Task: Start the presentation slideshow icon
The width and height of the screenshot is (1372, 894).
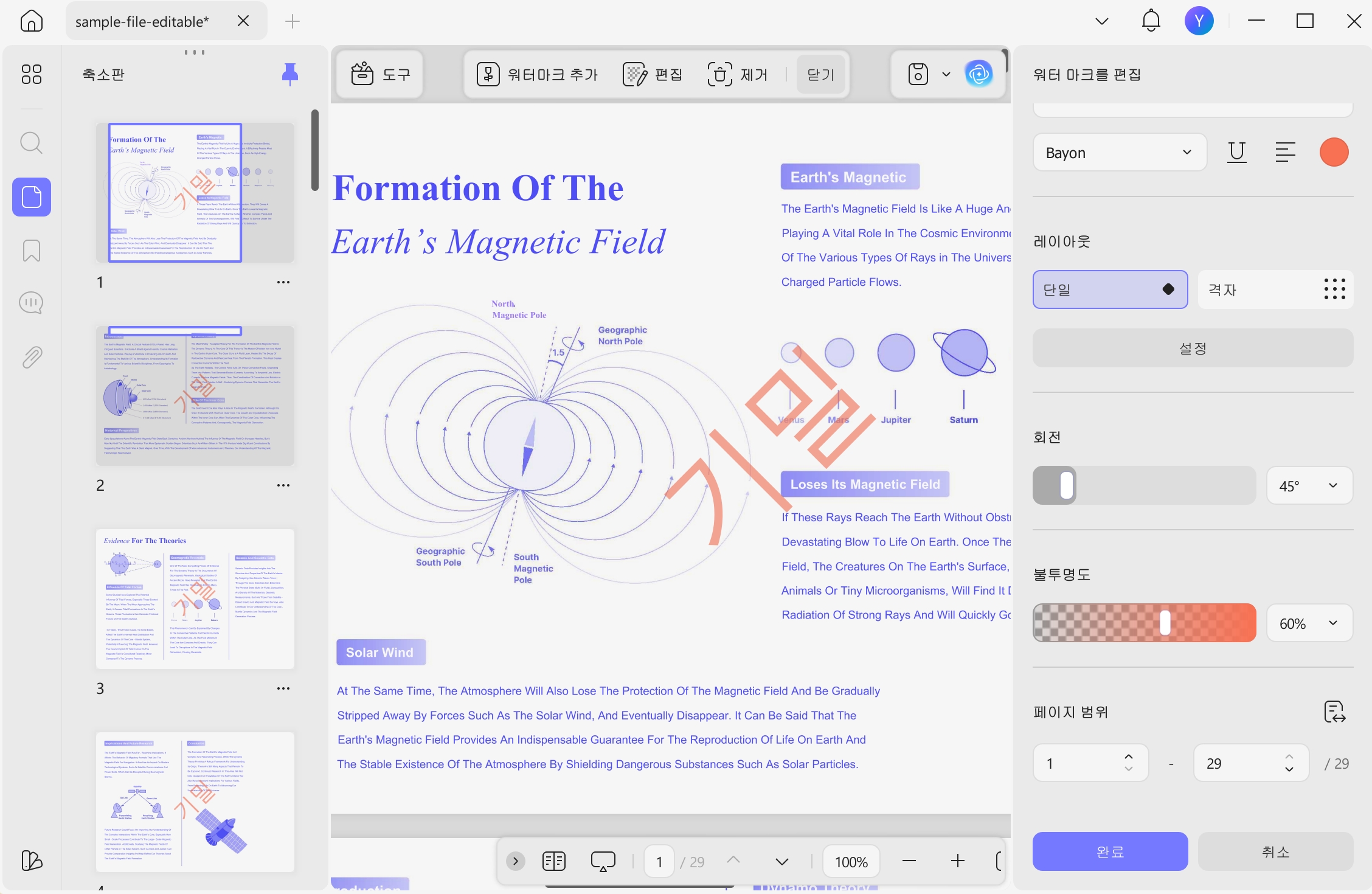Action: click(x=603, y=861)
